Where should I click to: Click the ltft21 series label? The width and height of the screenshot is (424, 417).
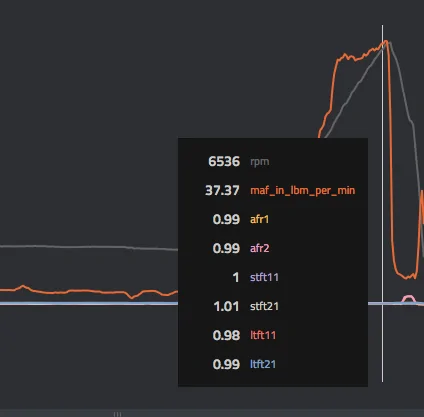point(263,364)
